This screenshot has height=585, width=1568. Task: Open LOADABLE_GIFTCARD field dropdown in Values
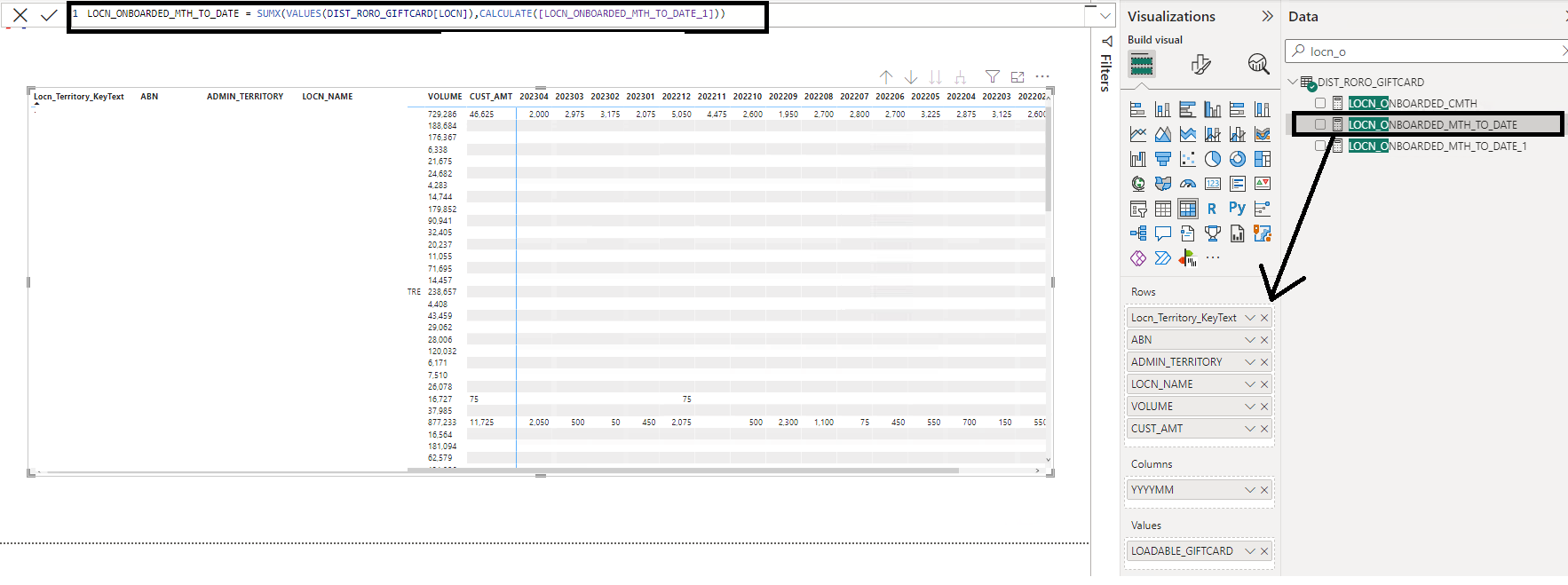[x=1250, y=551]
